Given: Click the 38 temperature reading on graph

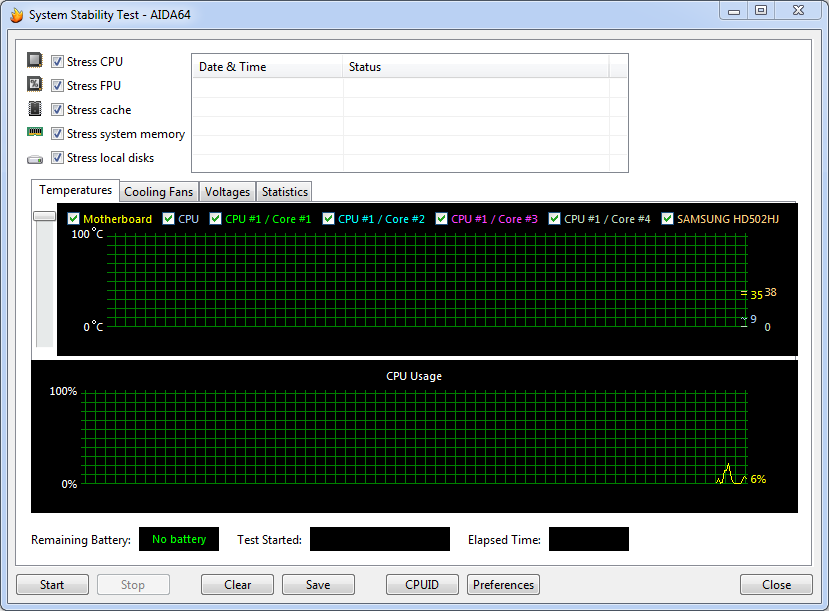Looking at the screenshot, I should click(x=770, y=292).
